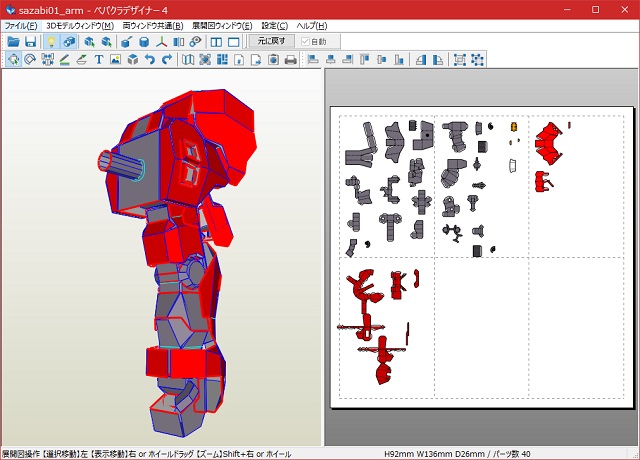
Task: Select the small orange part on second page
Action: click(514, 127)
